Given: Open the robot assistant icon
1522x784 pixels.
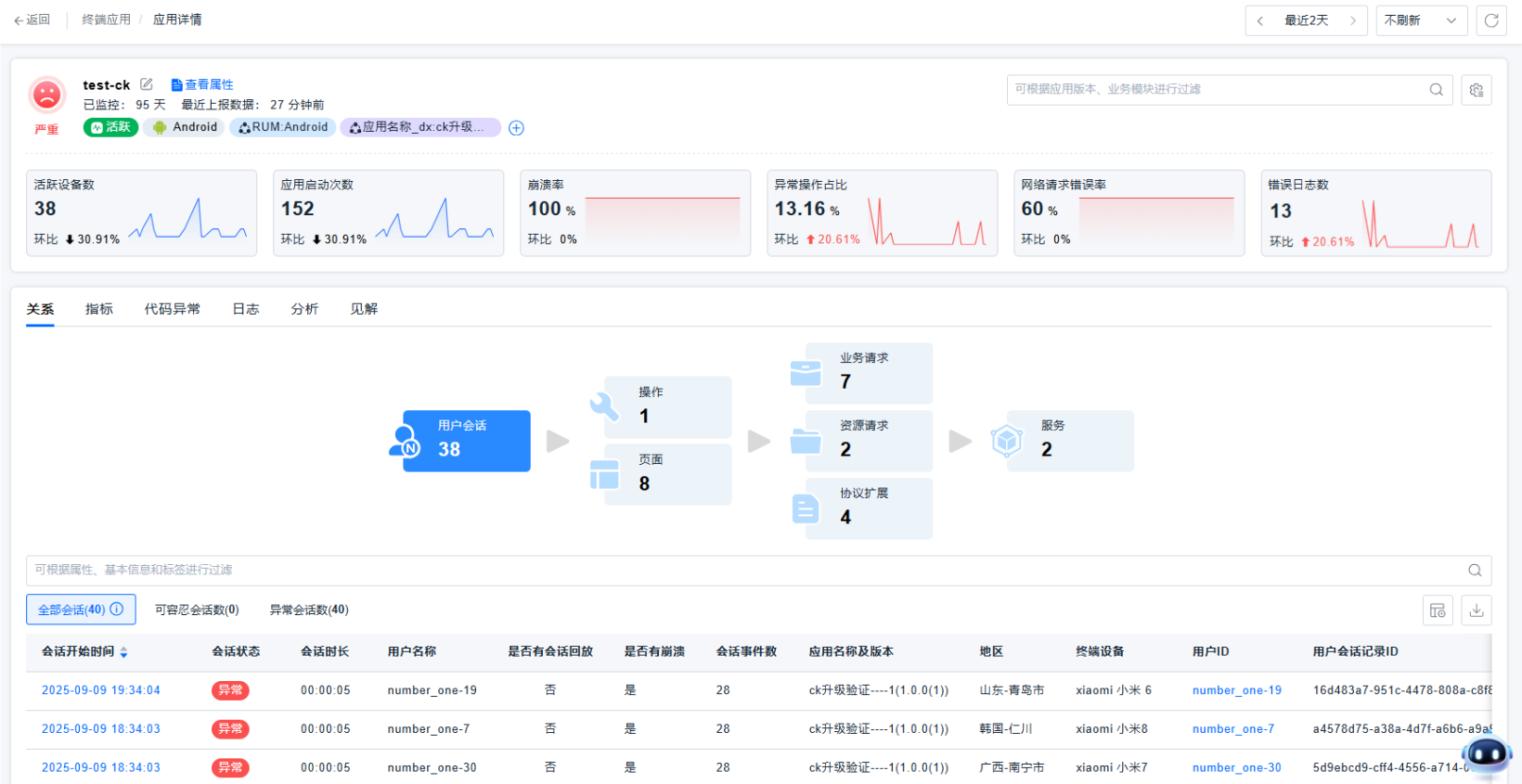Looking at the screenshot, I should point(1486,753).
